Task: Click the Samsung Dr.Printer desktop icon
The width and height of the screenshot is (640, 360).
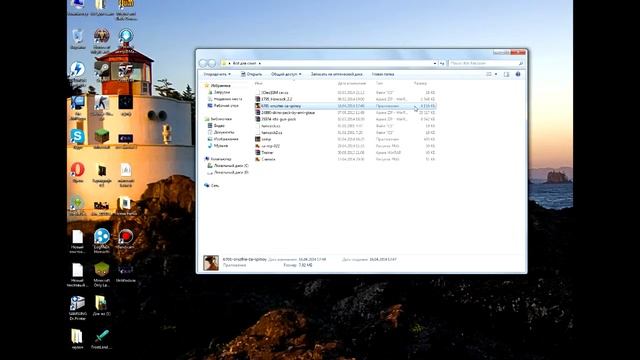Action: click(x=77, y=307)
